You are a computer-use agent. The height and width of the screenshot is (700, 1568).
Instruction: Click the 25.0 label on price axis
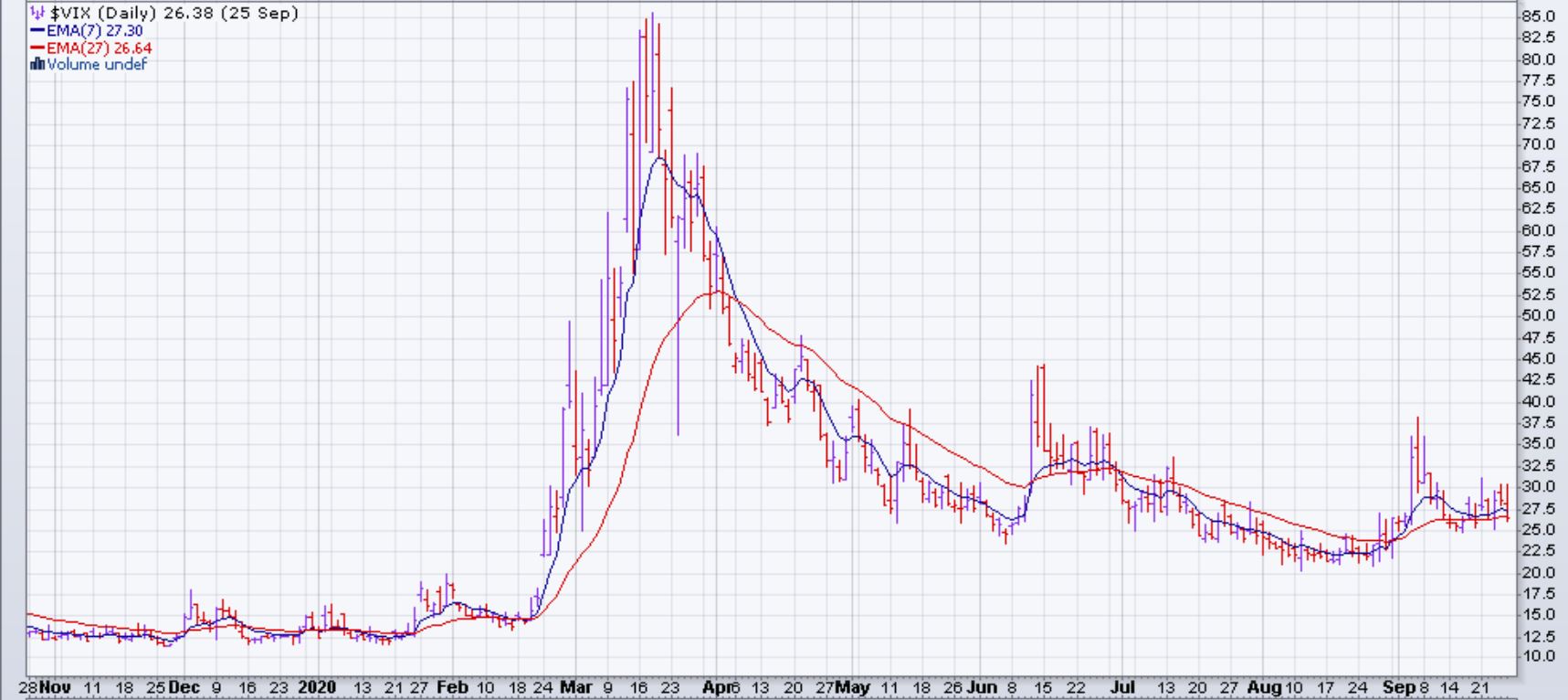pos(1537,529)
